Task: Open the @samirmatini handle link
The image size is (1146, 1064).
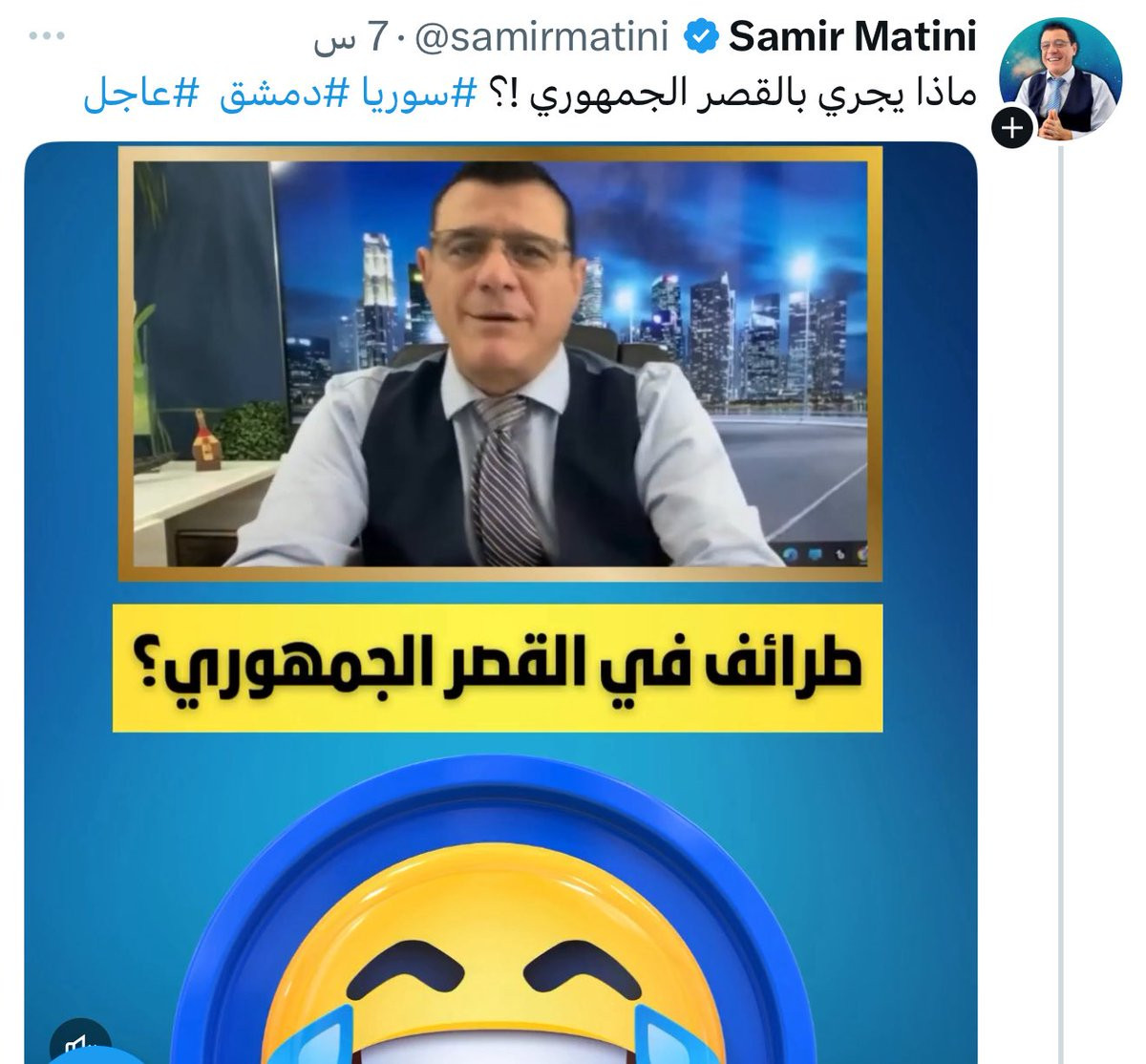Action: click(529, 39)
